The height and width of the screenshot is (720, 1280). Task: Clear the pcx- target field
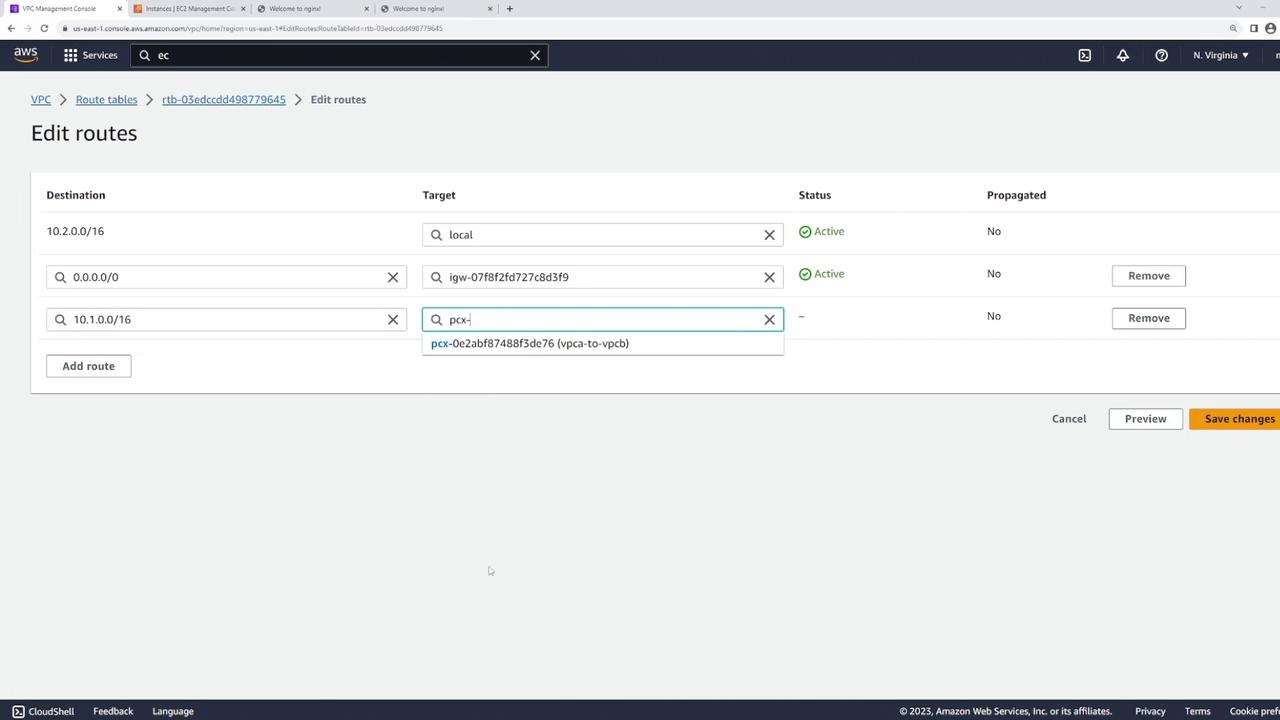[769, 319]
